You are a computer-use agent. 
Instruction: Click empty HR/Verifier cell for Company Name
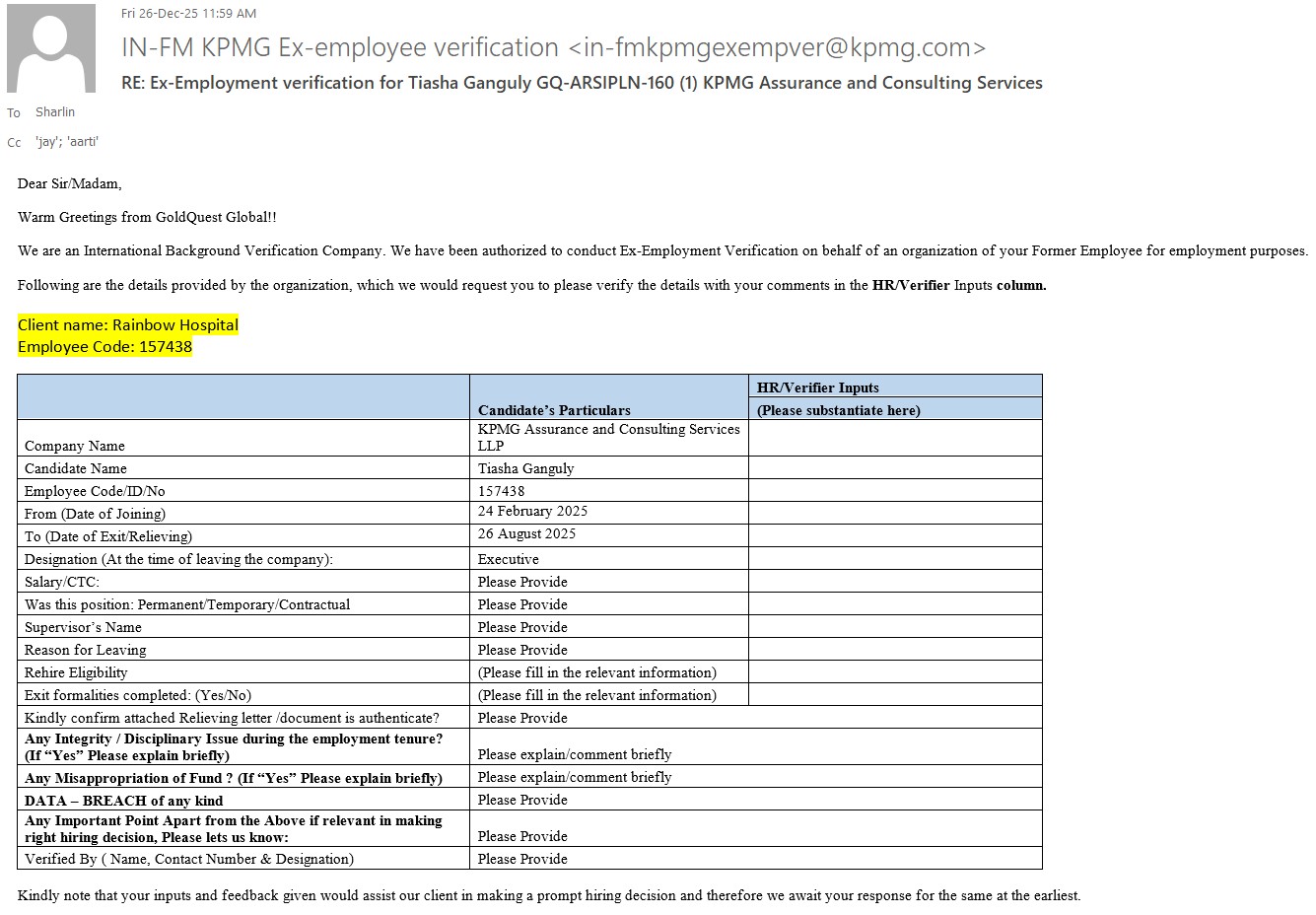894,438
